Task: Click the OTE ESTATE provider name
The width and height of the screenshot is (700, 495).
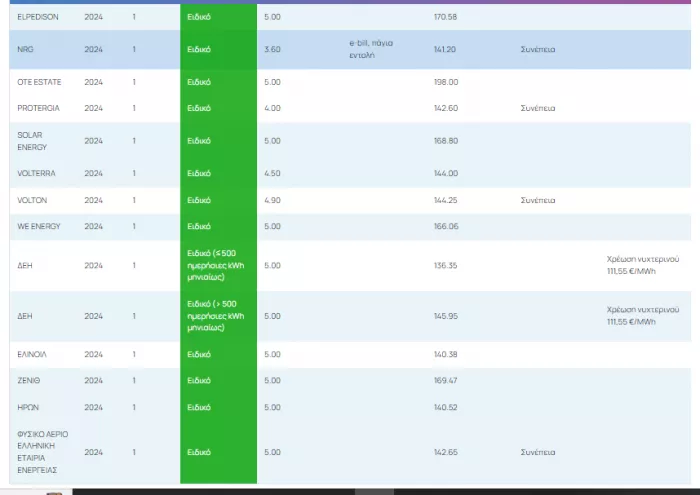Action: pyautogui.click(x=39, y=82)
